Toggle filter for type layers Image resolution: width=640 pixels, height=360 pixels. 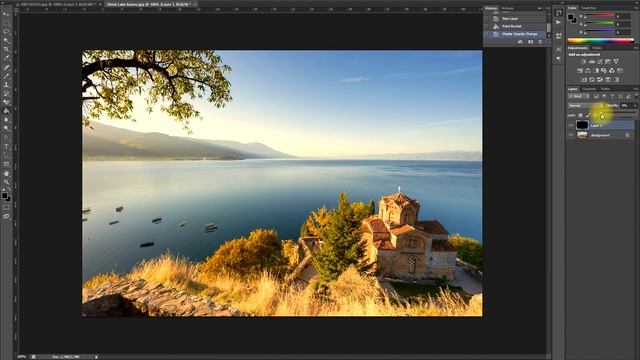[x=612, y=96]
